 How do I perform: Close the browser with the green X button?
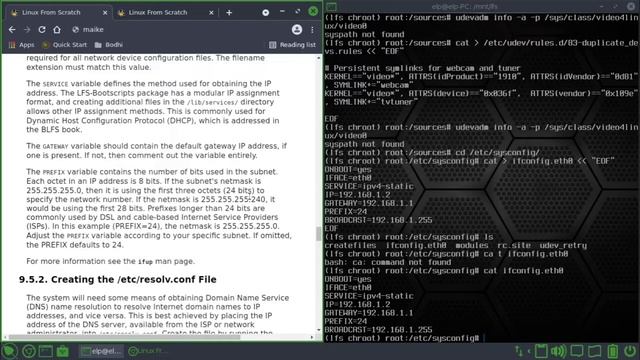tap(313, 11)
